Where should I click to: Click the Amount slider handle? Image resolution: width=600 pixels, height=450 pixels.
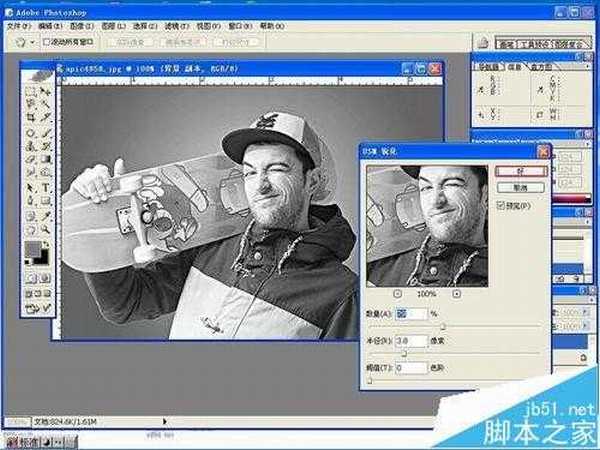(443, 326)
